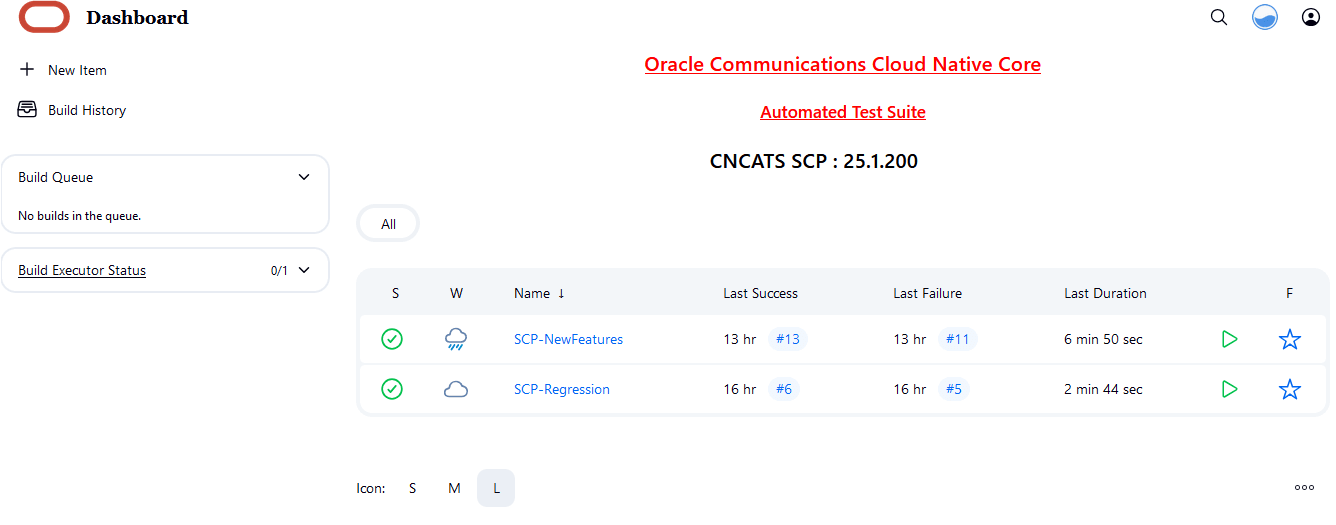Click the Dashboard breadcrumb title
Image resolution: width=1336 pixels, height=525 pixels.
tap(137, 17)
